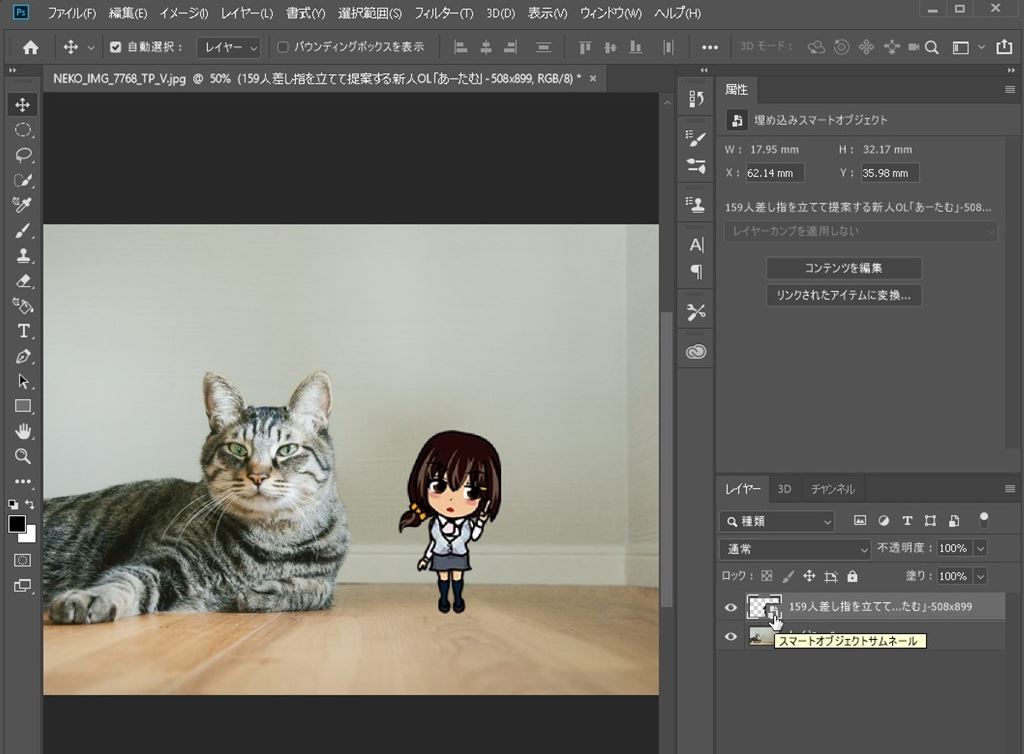Screen dimensions: 1024x754
Task: Hide the smart object layer visibility eye
Action: (x=731, y=607)
